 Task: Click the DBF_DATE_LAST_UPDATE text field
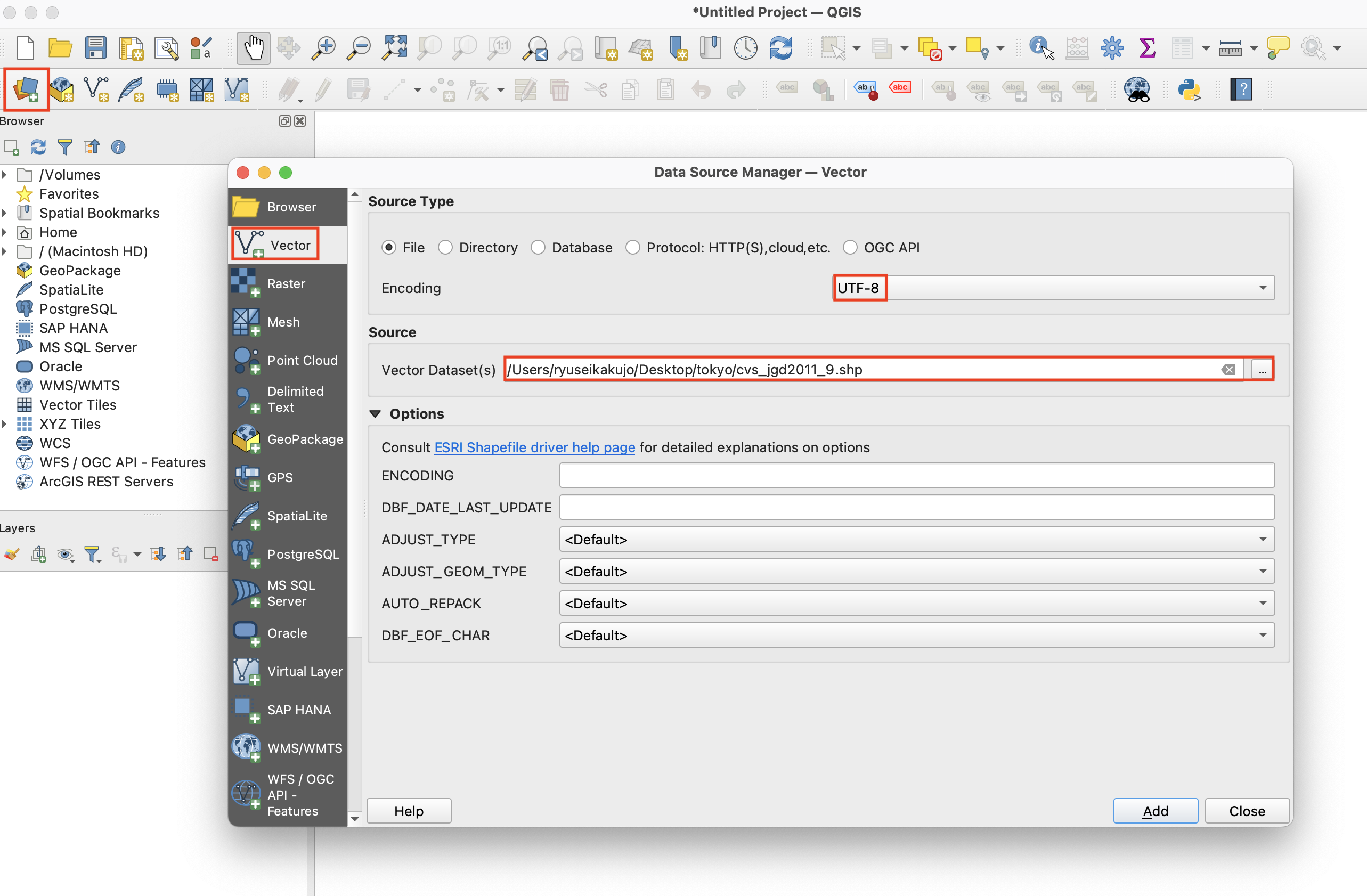point(917,507)
